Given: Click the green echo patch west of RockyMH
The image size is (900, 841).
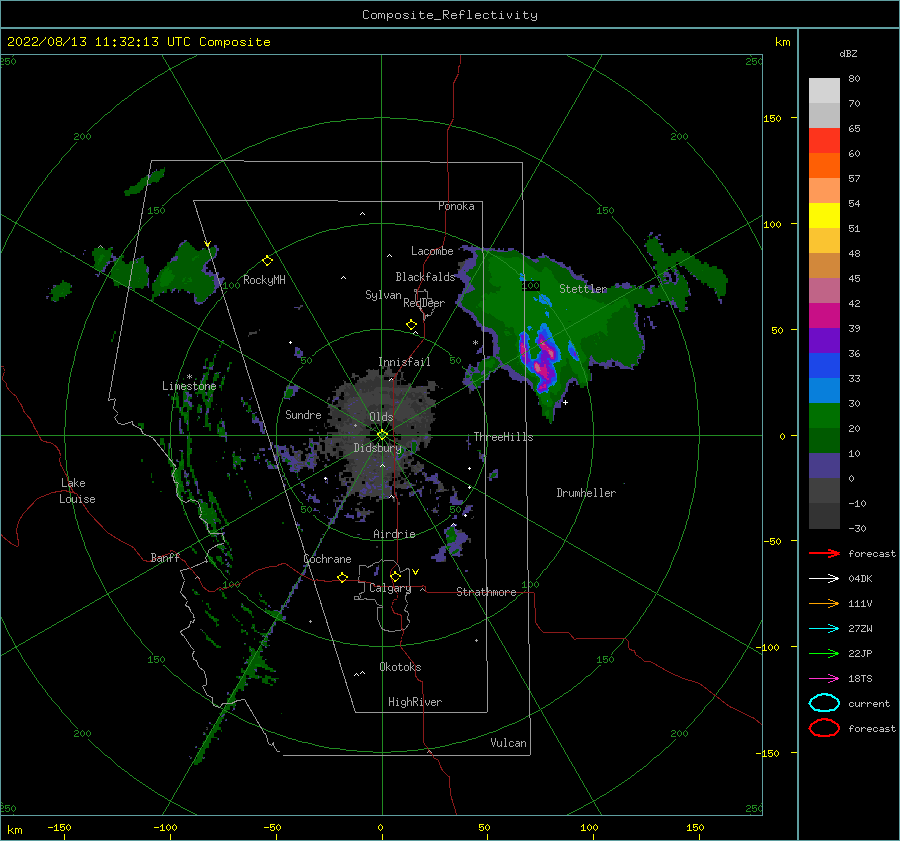Looking at the screenshot, I should [x=187, y=274].
